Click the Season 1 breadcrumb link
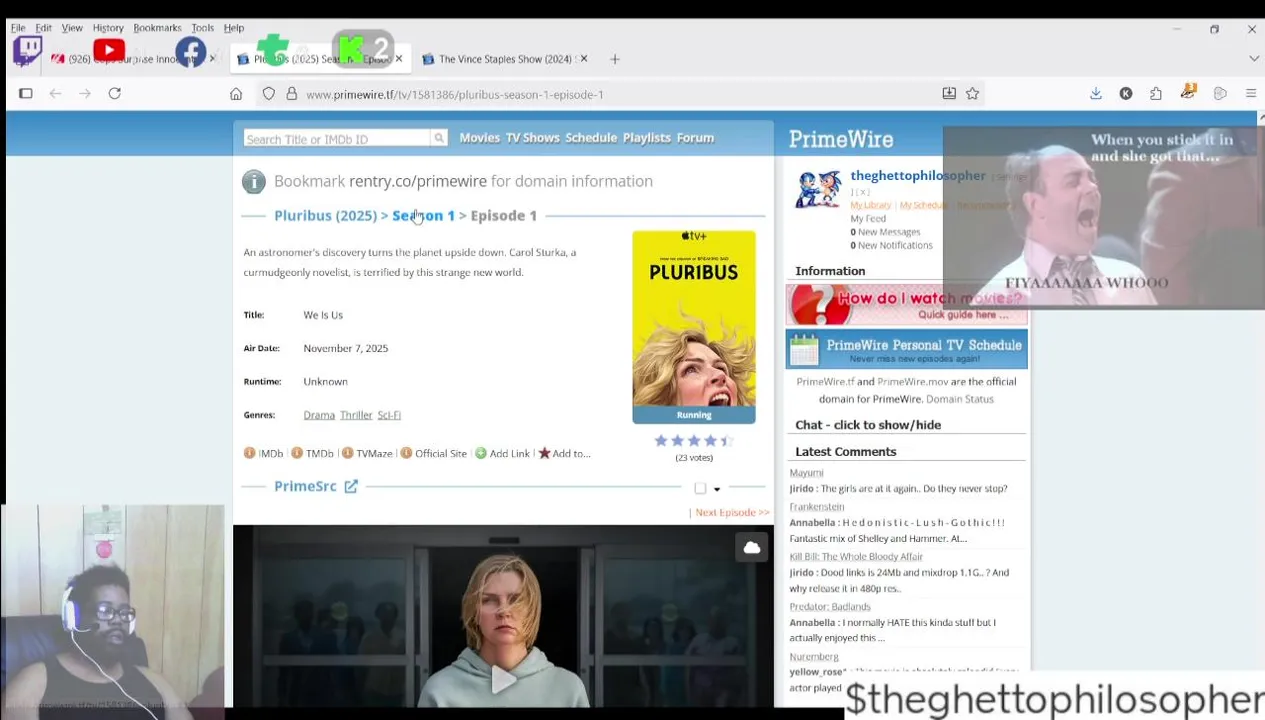Image resolution: width=1265 pixels, height=720 pixels. [x=423, y=215]
